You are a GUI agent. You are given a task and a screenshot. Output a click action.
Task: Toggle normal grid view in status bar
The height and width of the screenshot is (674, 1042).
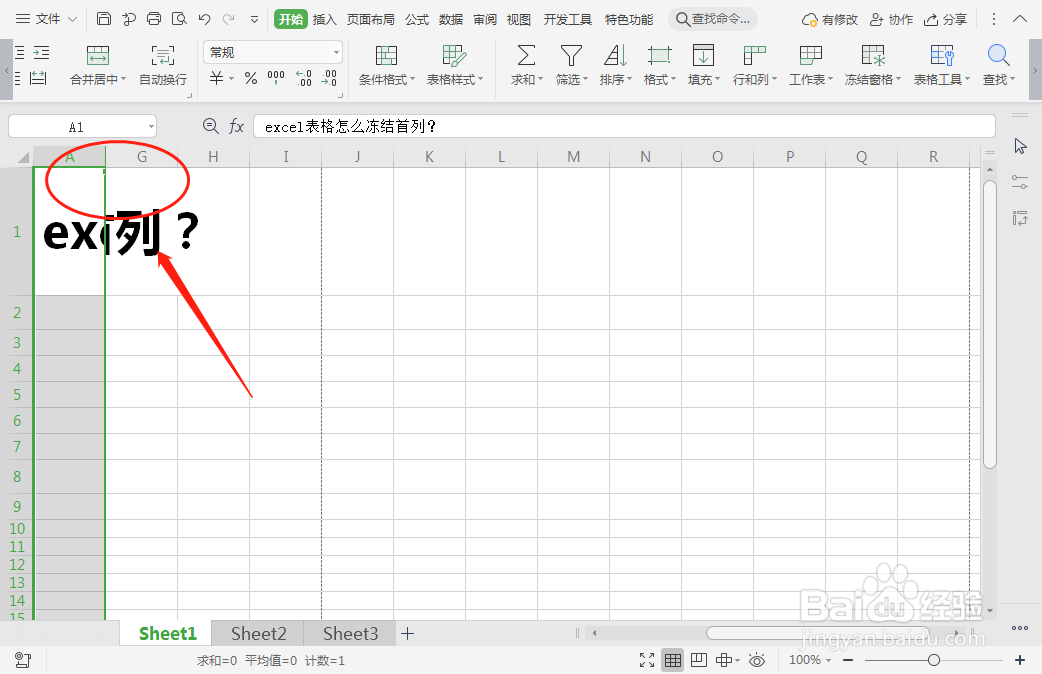click(x=673, y=660)
